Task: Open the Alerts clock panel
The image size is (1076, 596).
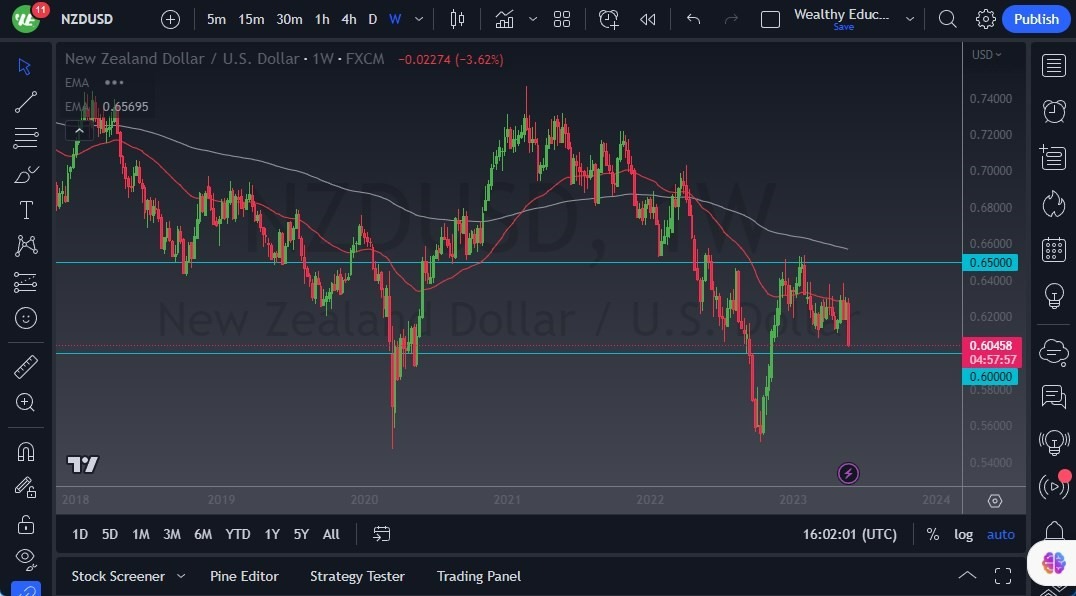Action: [1053, 110]
